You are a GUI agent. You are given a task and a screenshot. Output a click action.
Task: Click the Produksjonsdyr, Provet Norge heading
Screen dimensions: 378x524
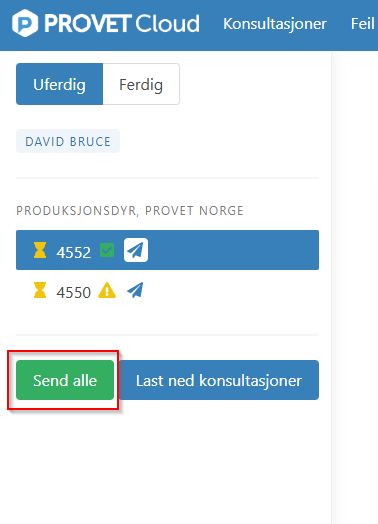coord(130,211)
